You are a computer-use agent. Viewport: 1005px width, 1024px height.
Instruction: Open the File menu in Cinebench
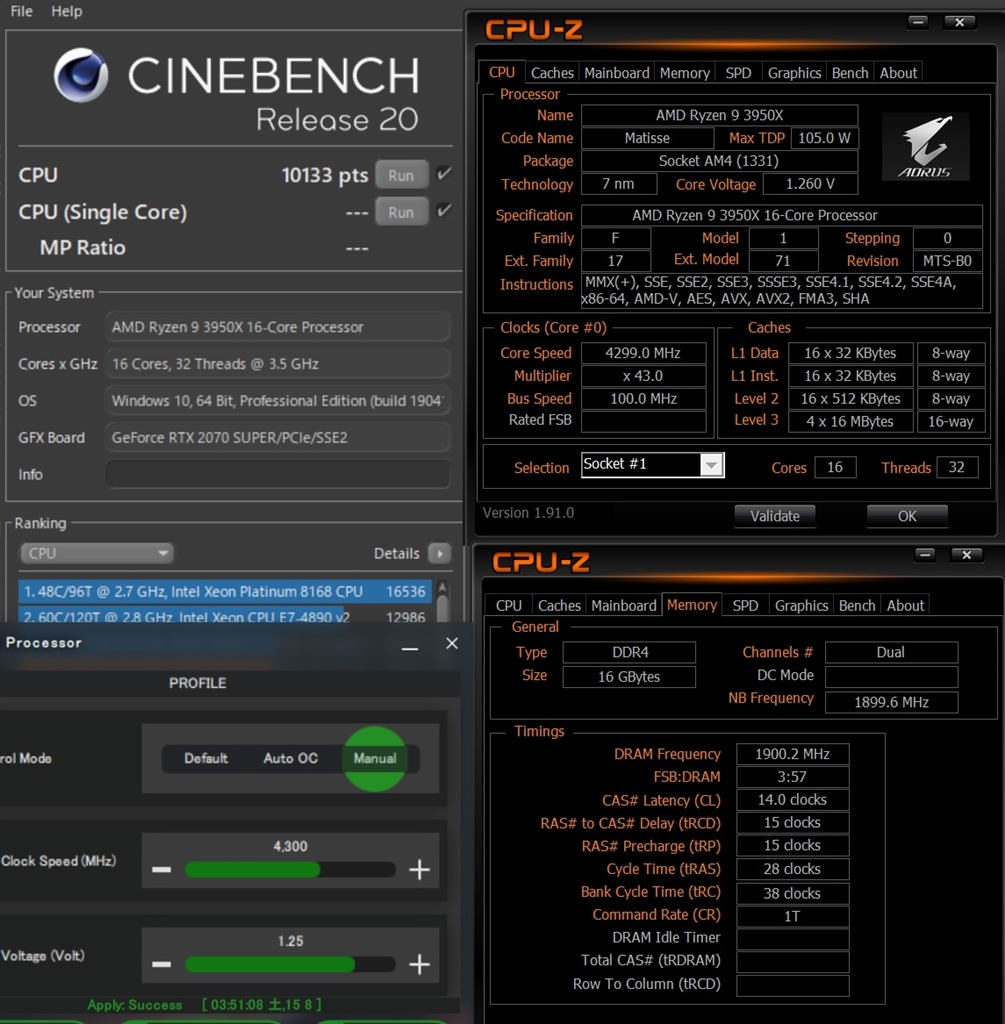click(x=19, y=11)
